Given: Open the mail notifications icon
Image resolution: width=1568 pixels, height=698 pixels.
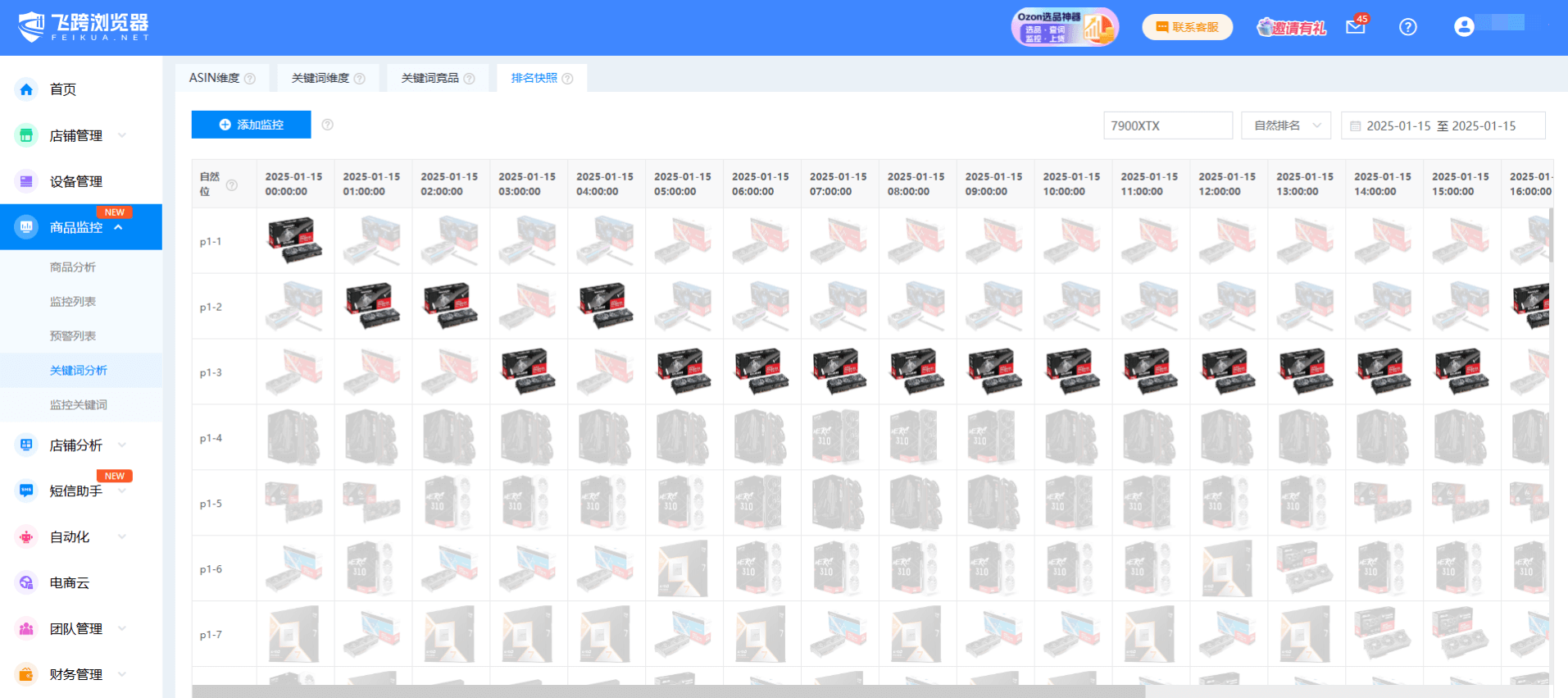Looking at the screenshot, I should (x=1356, y=27).
